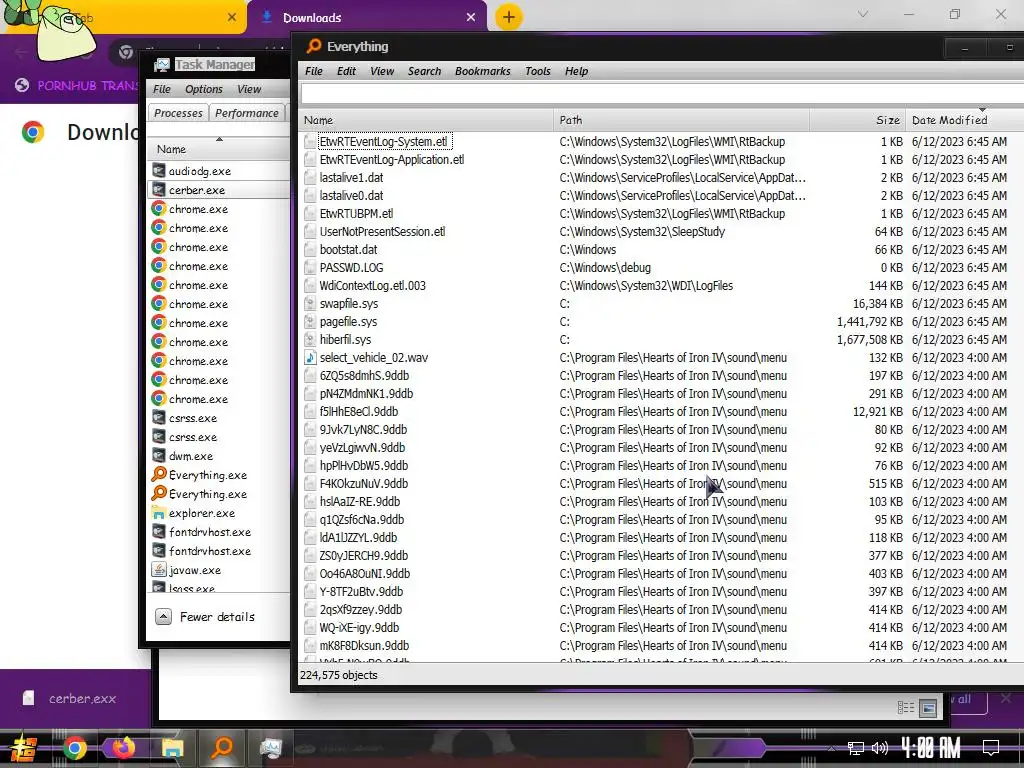Click the globe icon of the bookmark

(x=22, y=85)
